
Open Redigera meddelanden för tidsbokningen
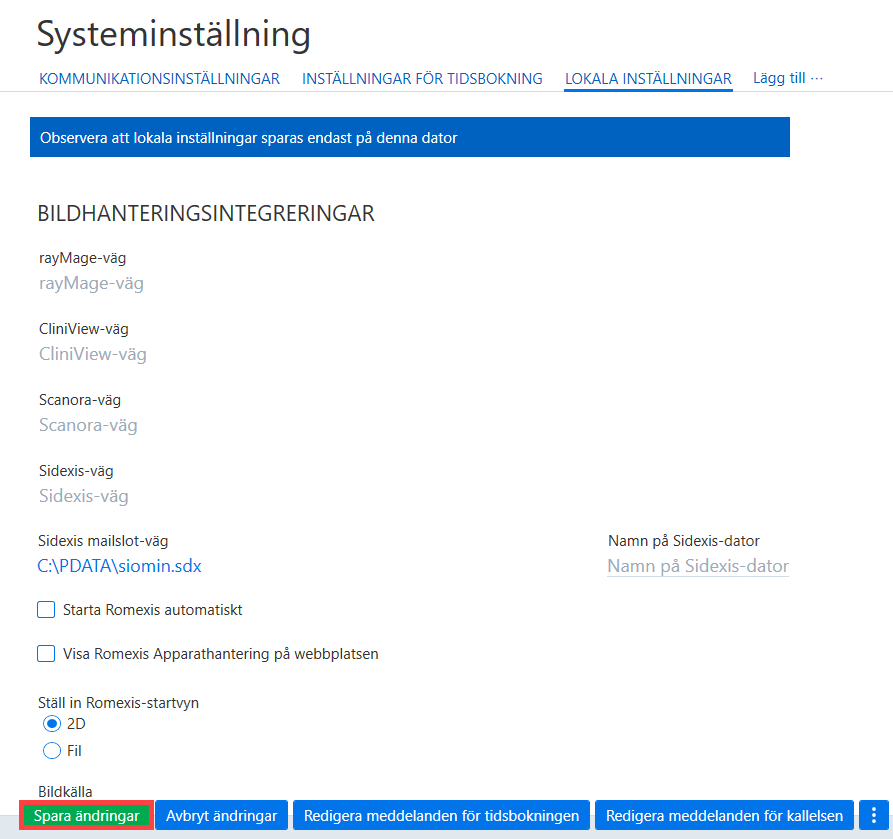point(441,815)
